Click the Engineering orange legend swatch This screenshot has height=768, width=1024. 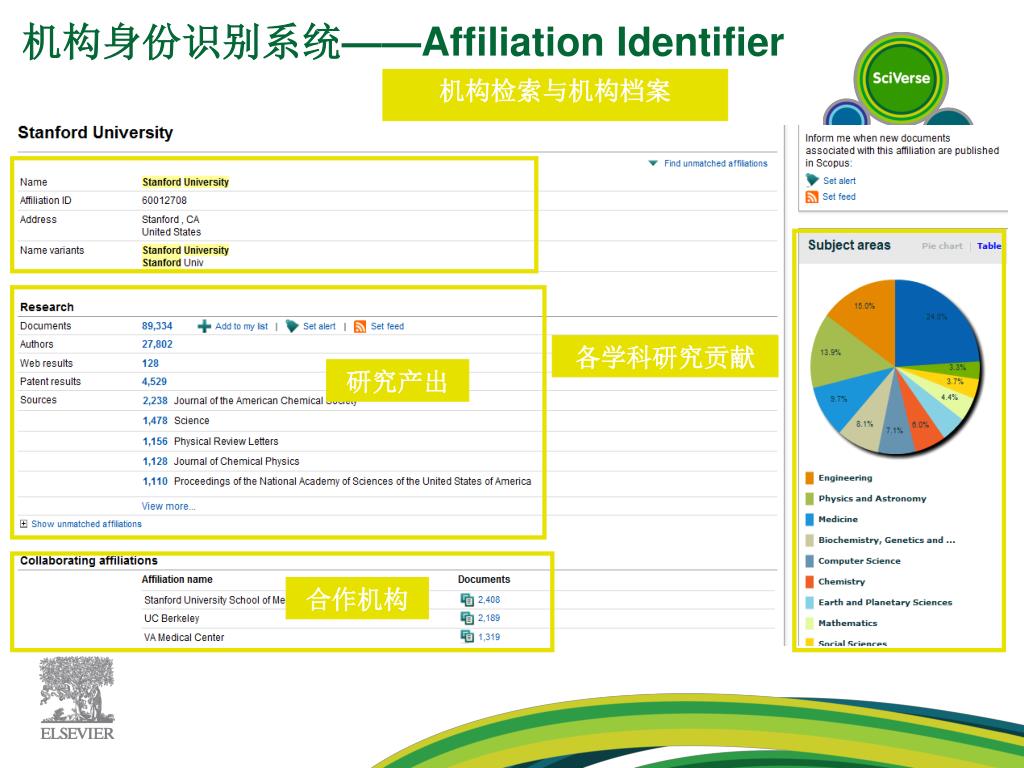pos(810,478)
